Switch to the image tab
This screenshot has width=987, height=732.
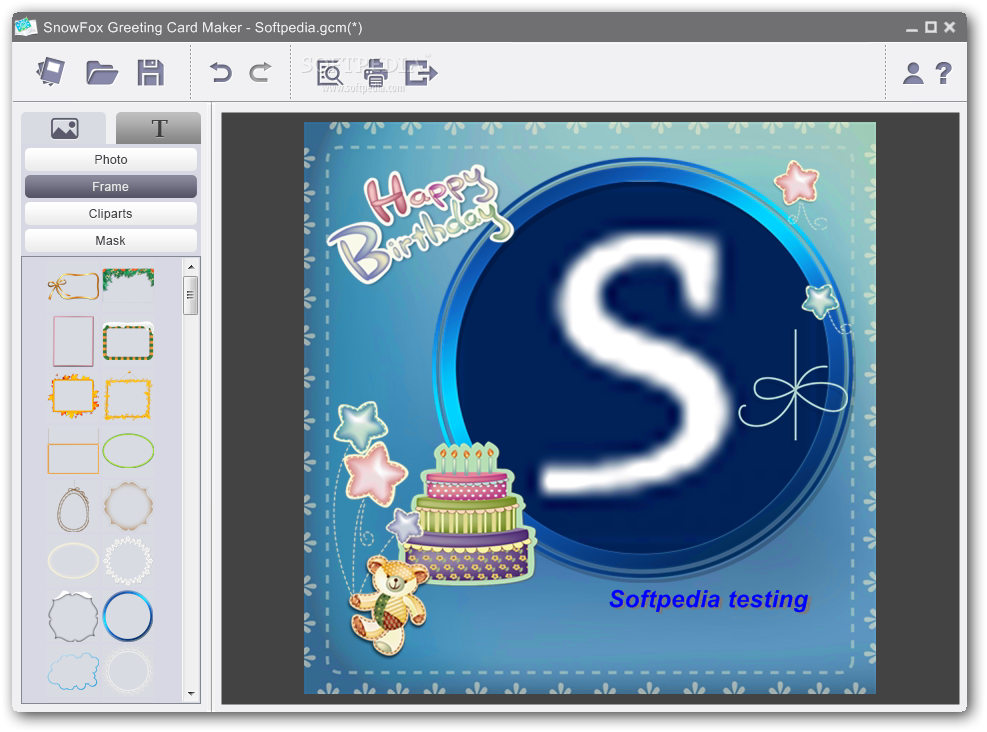tap(64, 128)
